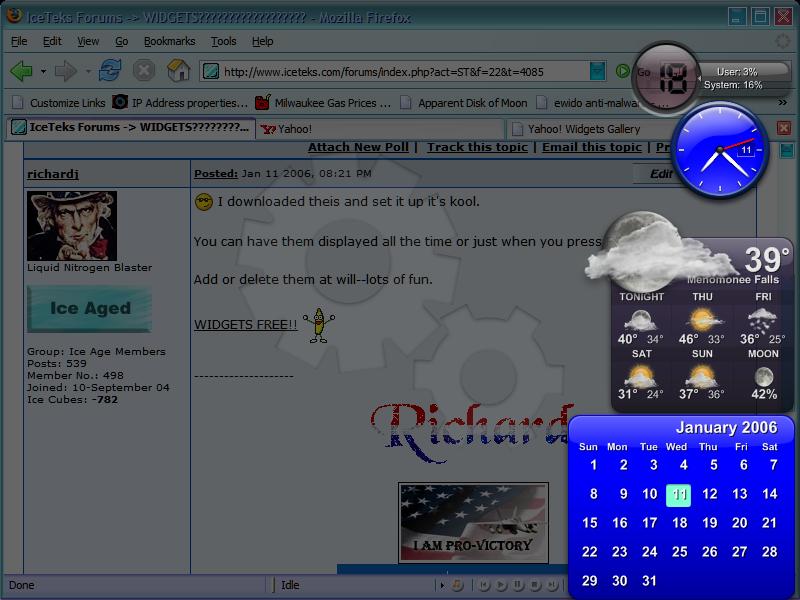Click richardj's Uncle Sam avatar image

click(x=72, y=226)
